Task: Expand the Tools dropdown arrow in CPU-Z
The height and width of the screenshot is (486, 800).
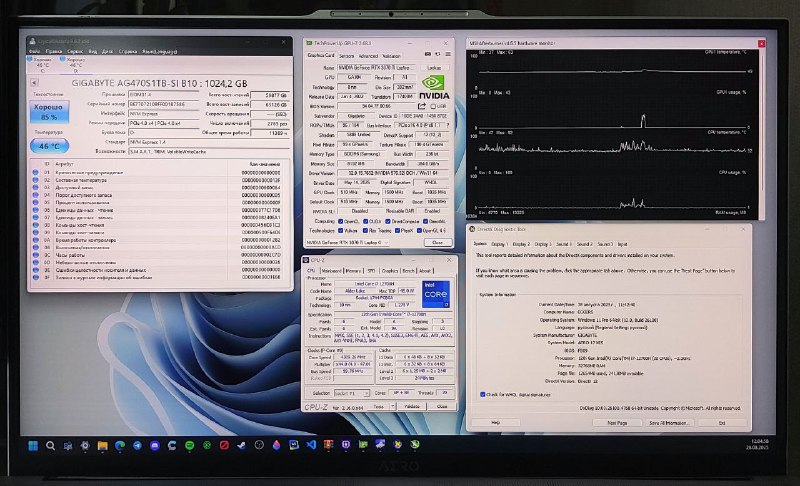Action: [392, 406]
